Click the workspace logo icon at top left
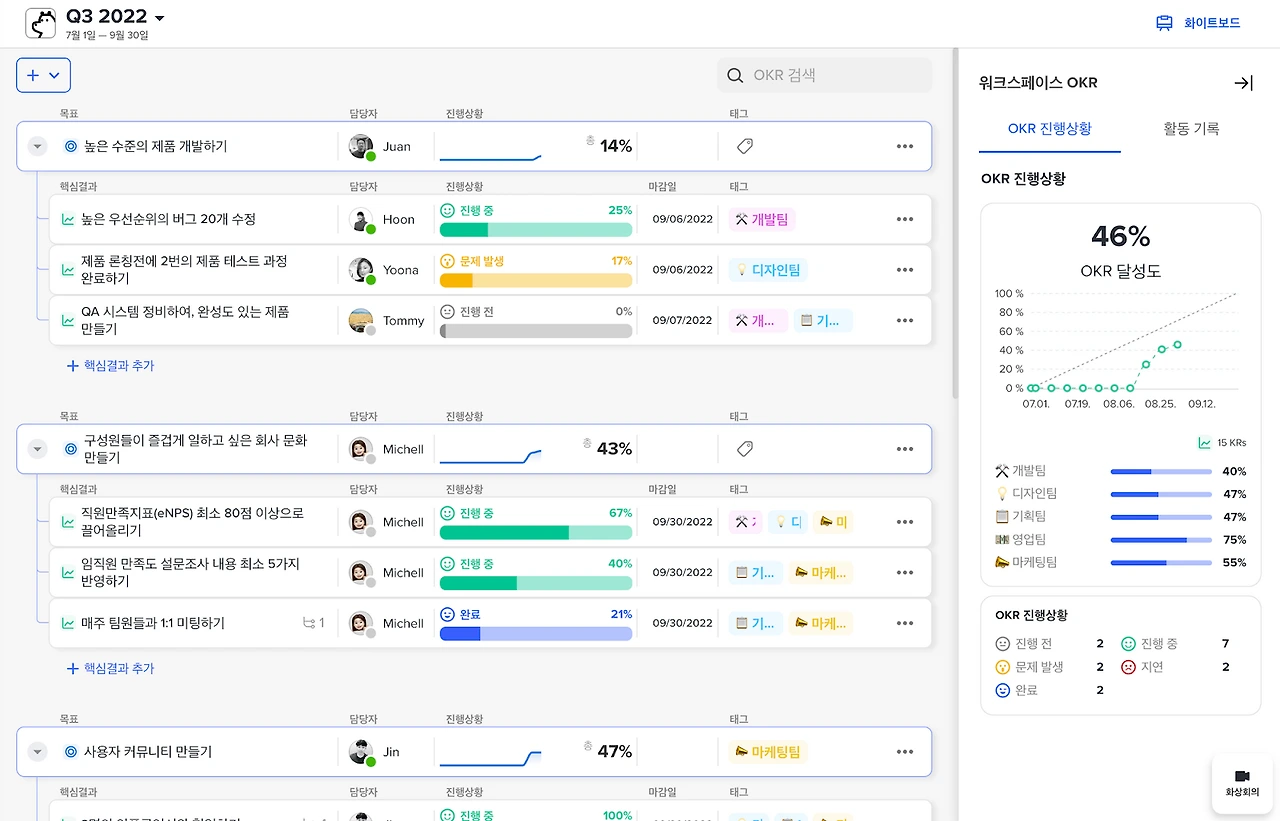The image size is (1280, 821). (x=41, y=23)
